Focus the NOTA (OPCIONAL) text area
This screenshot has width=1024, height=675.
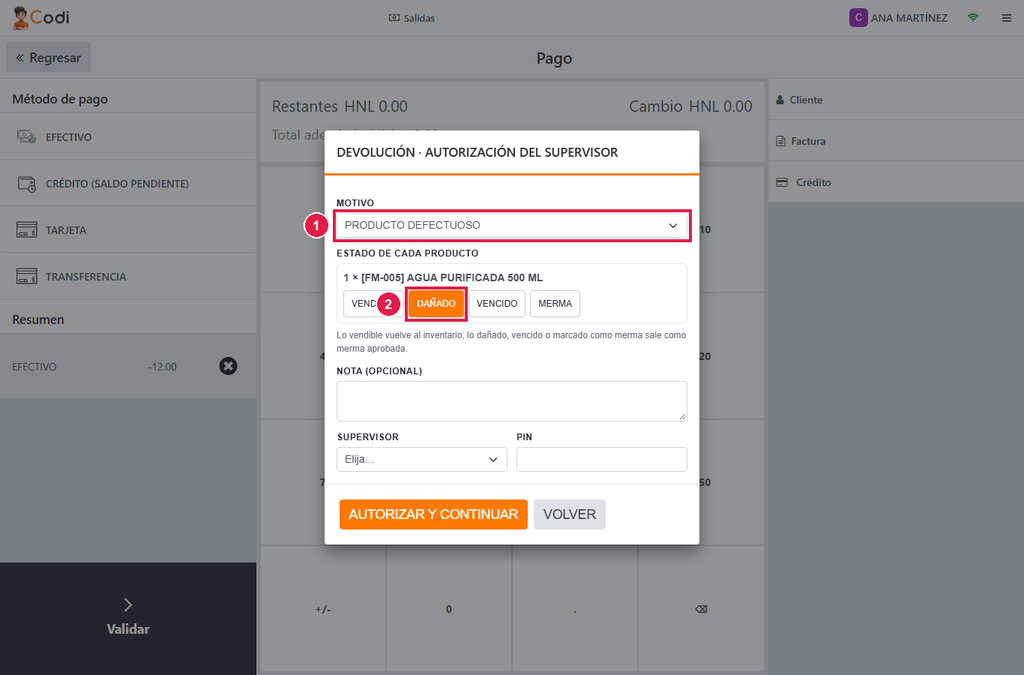coord(512,401)
